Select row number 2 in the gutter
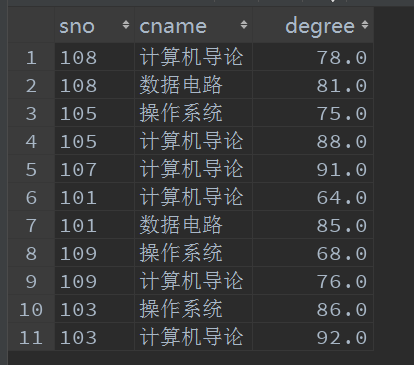Viewport: 414px width, 365px height. [x=31, y=86]
